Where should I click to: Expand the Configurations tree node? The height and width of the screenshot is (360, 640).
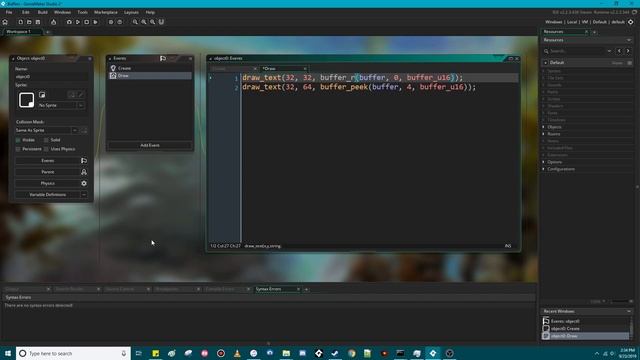(x=544, y=169)
